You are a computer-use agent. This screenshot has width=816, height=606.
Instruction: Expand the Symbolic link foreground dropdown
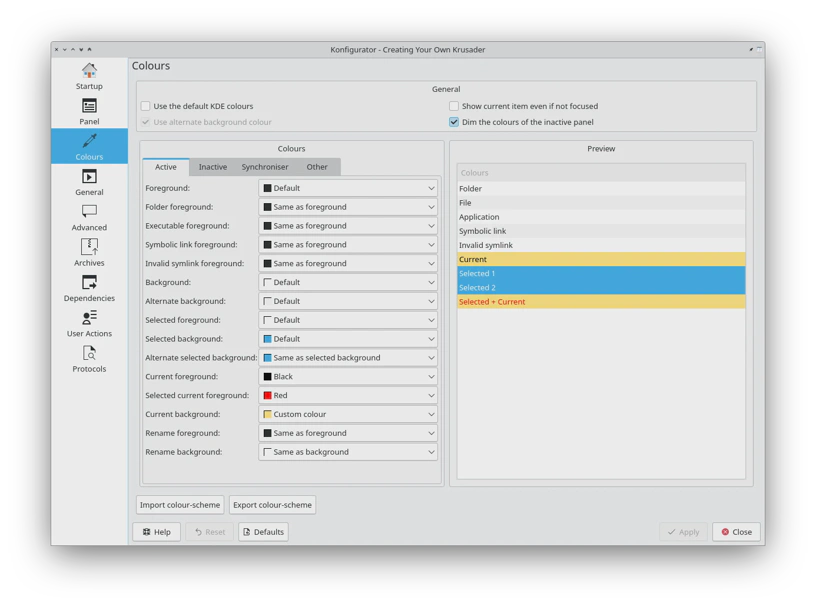pyautogui.click(x=348, y=245)
